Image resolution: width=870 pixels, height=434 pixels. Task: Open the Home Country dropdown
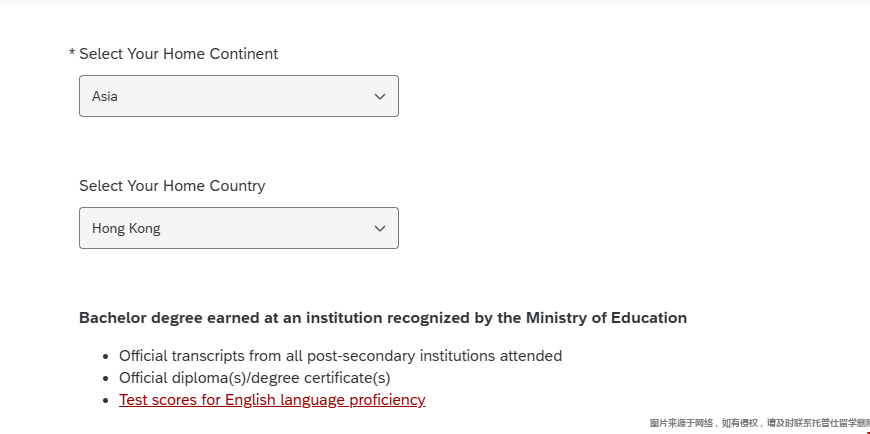click(238, 228)
